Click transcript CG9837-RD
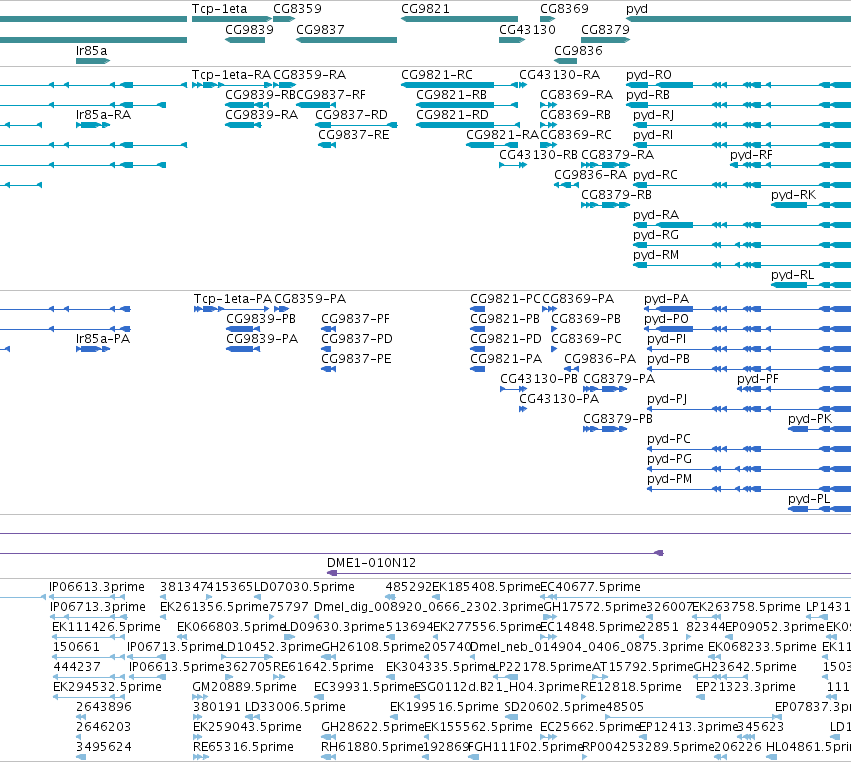The width and height of the screenshot is (851, 762). click(x=352, y=115)
